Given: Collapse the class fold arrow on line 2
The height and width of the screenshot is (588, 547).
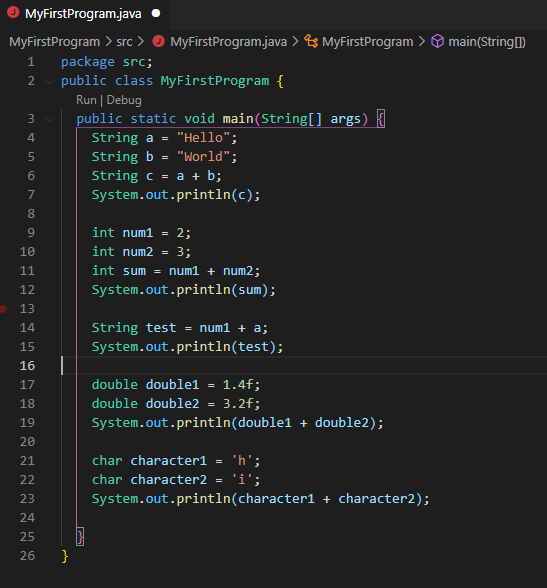Looking at the screenshot, I should pos(50,81).
